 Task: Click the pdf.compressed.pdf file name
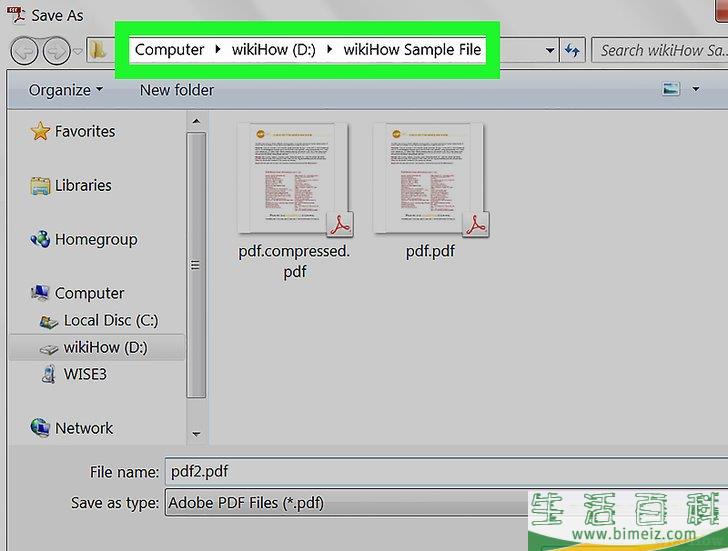point(294,261)
